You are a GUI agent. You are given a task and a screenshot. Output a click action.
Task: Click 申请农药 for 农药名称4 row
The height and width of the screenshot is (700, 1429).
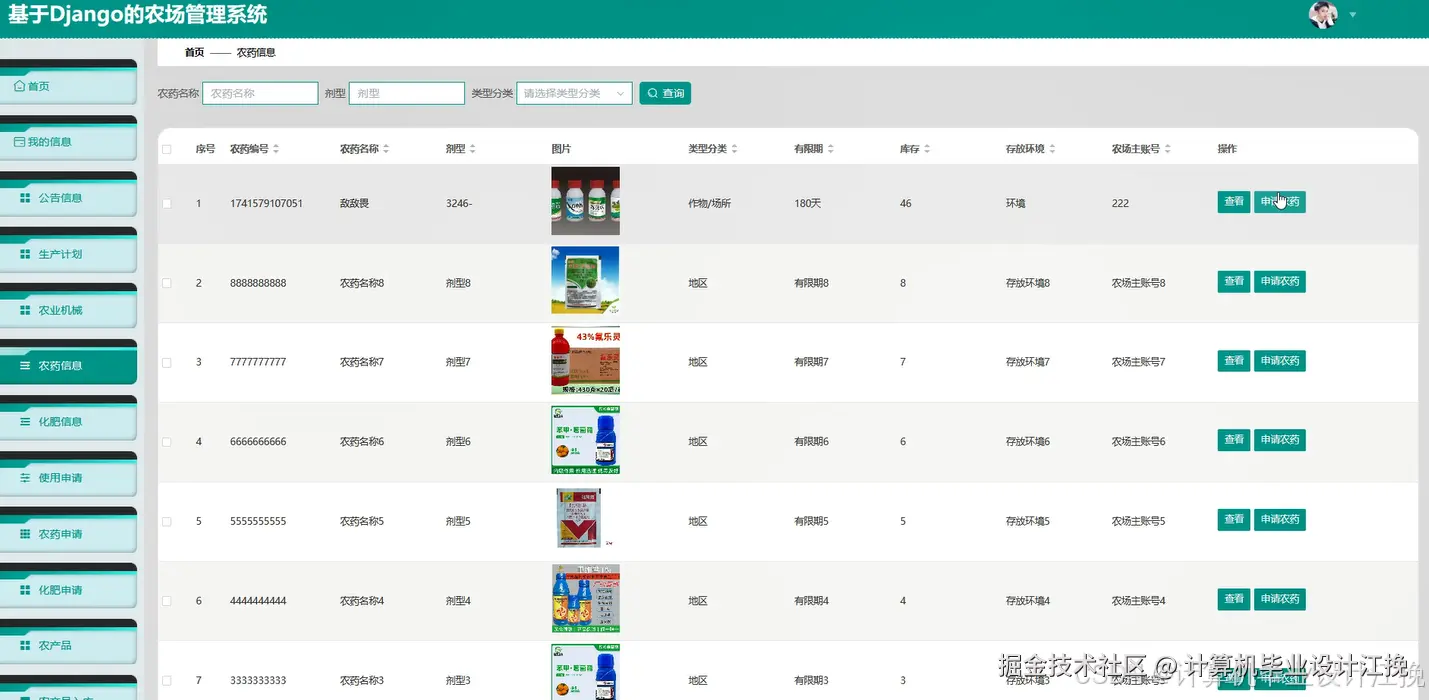point(1280,599)
